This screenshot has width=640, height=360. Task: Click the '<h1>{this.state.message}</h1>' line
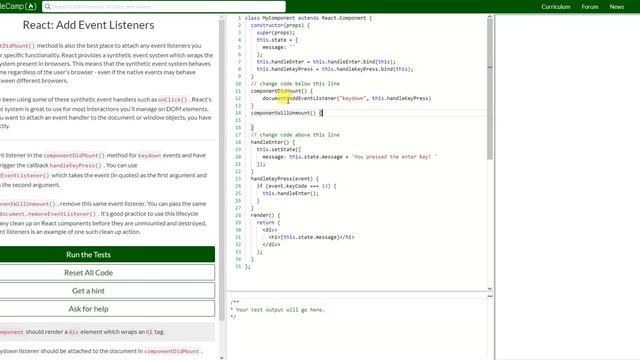311,237
